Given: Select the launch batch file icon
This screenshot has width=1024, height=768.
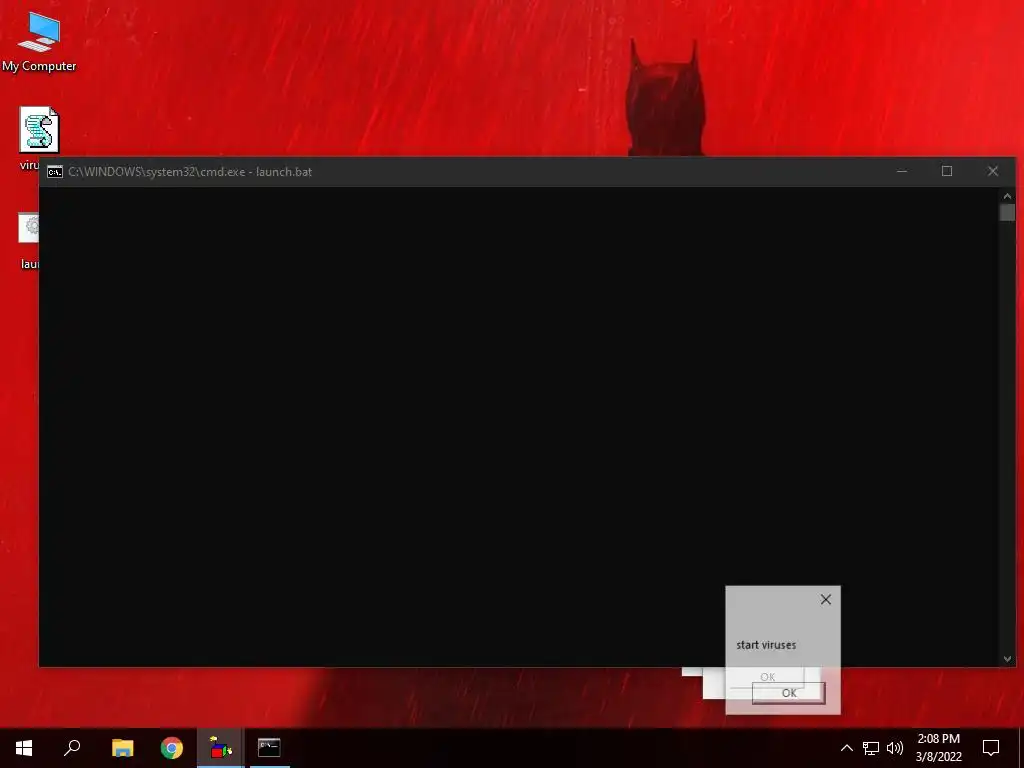Looking at the screenshot, I should pyautogui.click(x=28, y=227).
